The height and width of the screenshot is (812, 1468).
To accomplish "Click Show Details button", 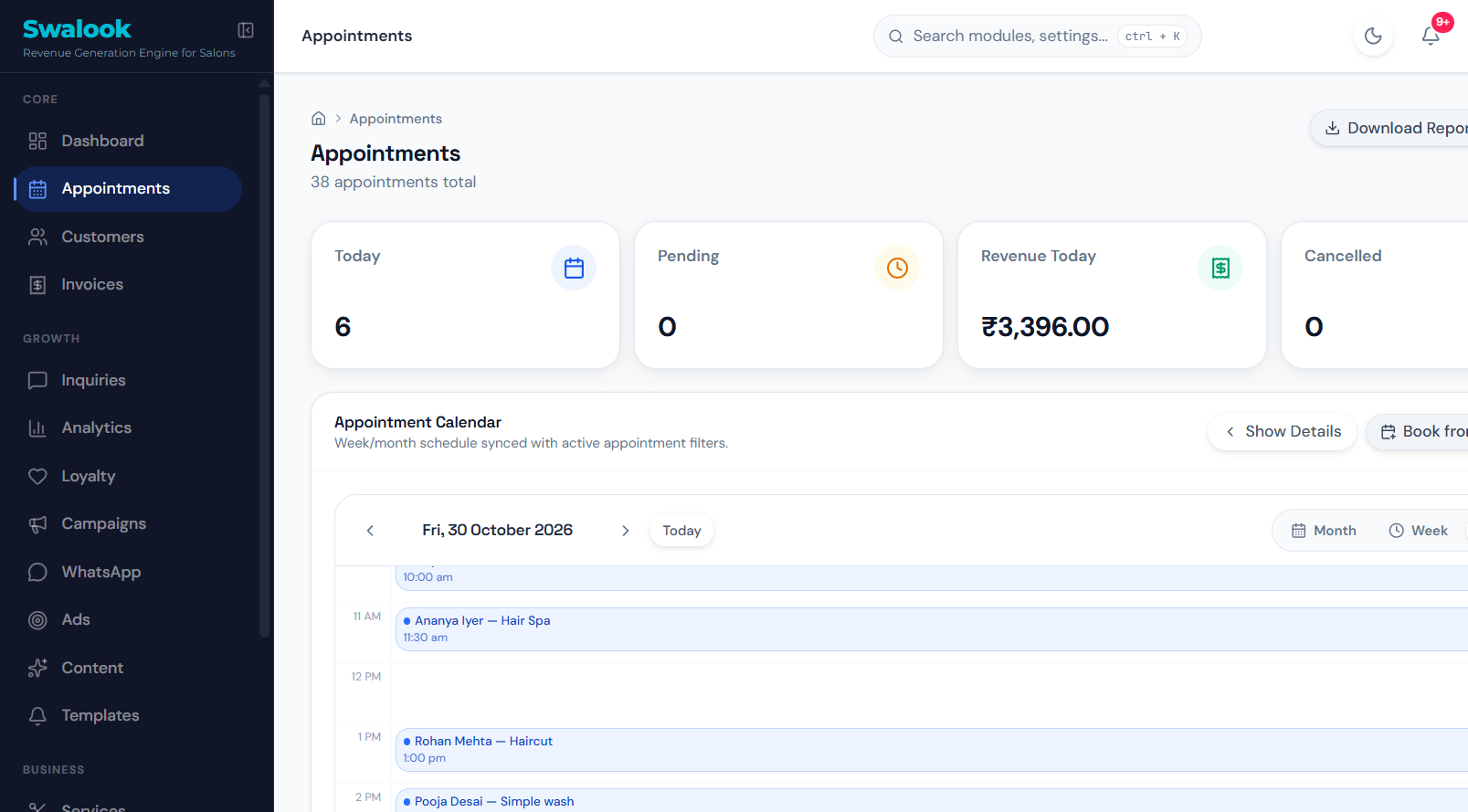I will coord(1282,431).
